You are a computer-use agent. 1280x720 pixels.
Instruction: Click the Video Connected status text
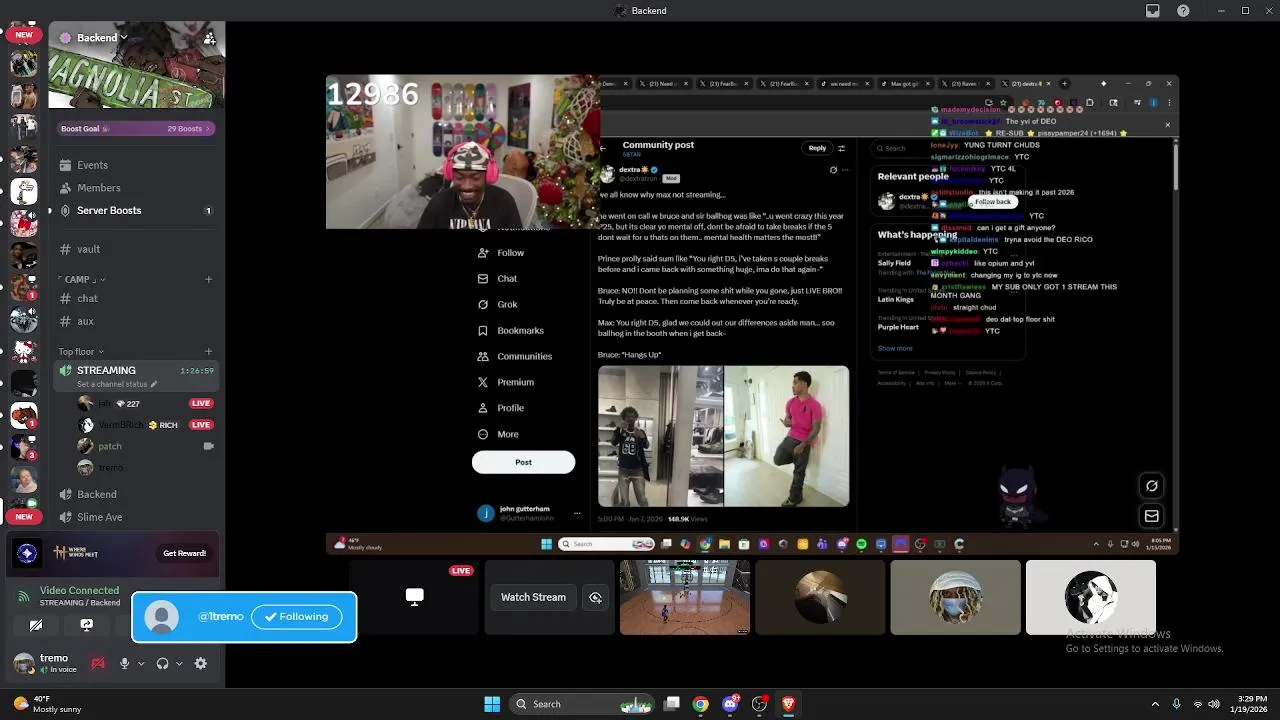click(79, 590)
